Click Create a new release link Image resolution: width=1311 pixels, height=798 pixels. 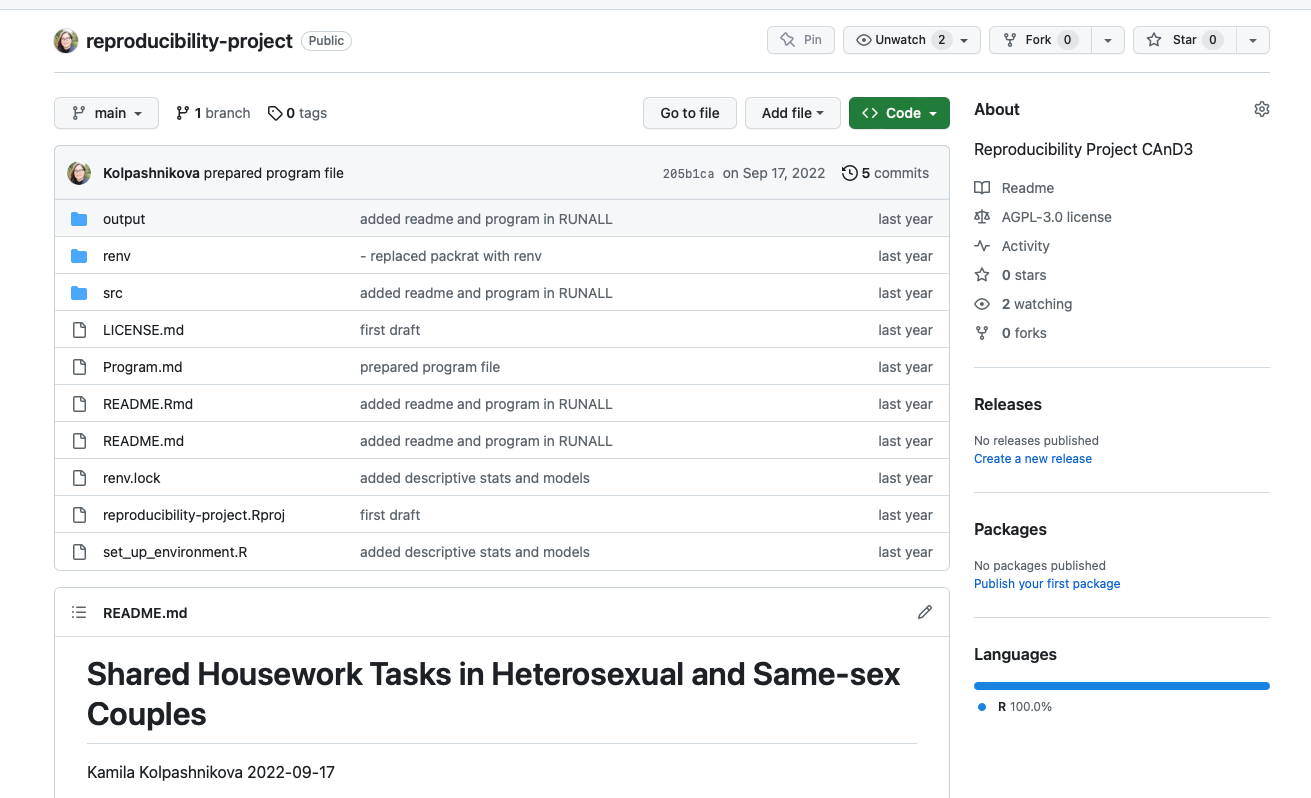point(1033,459)
